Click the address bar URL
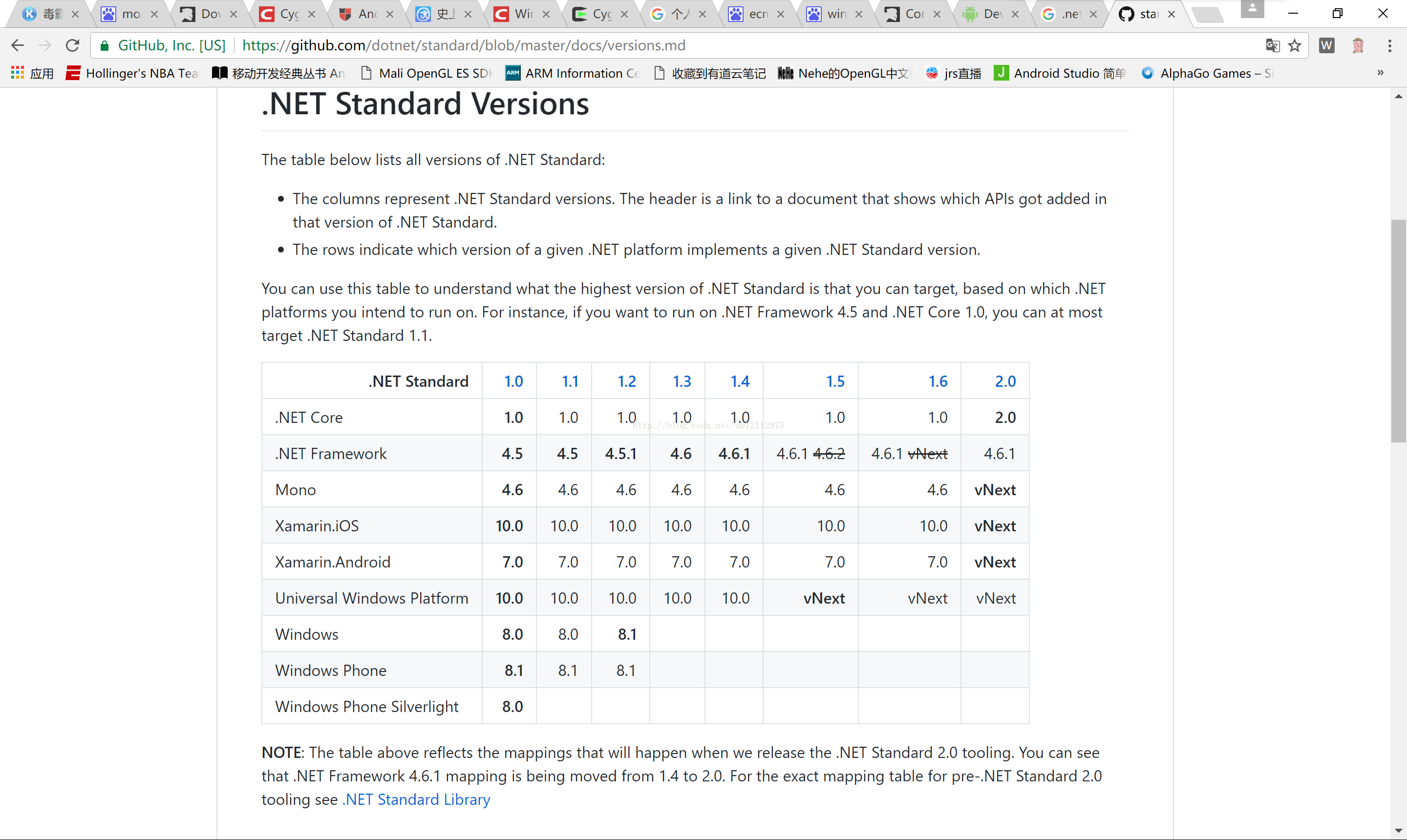Image resolution: width=1407 pixels, height=840 pixels. (x=464, y=45)
